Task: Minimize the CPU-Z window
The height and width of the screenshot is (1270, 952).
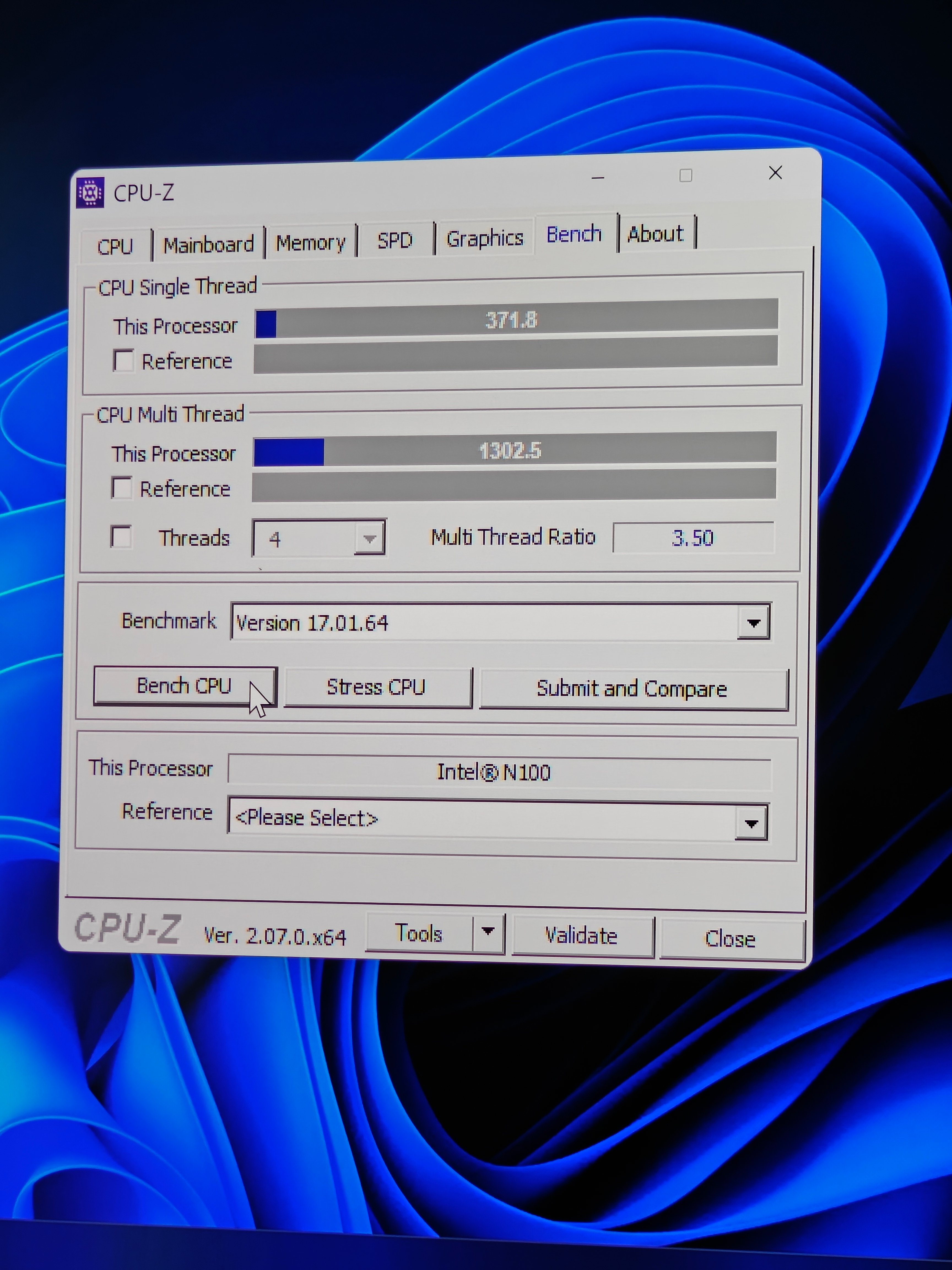Action: tap(598, 177)
